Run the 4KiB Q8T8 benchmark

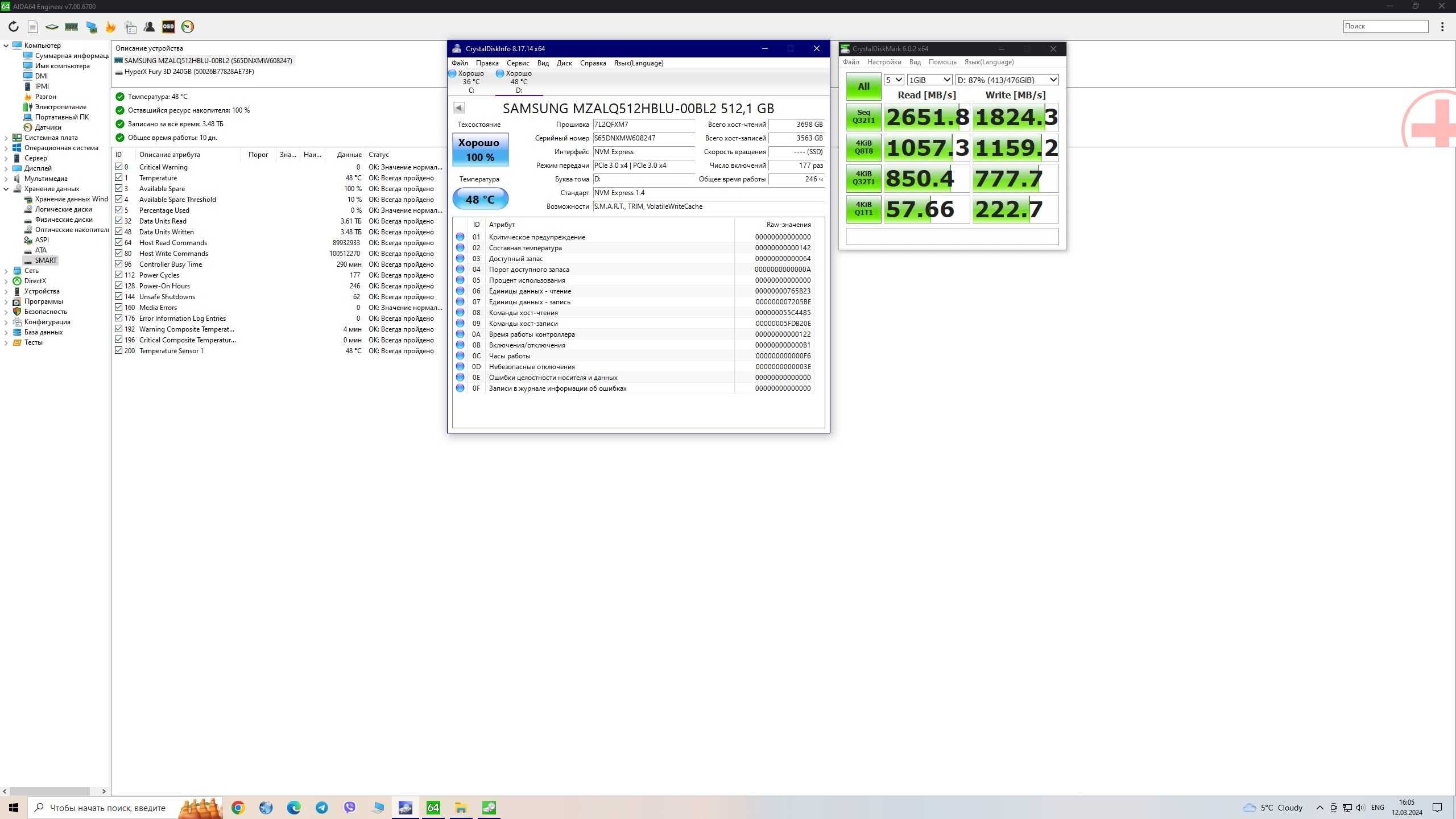863,147
